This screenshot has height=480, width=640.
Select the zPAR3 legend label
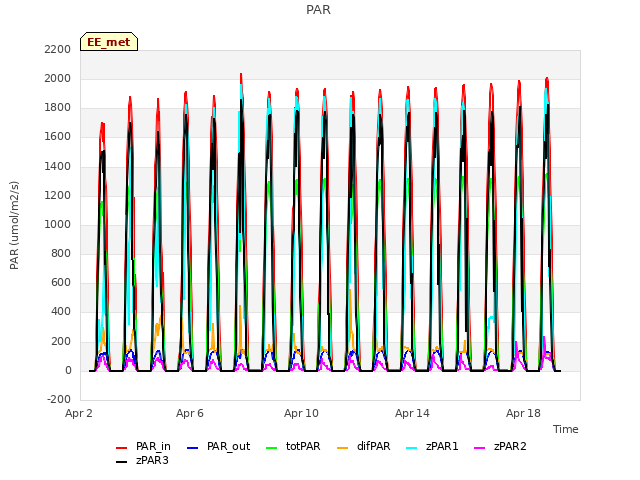coord(152,460)
